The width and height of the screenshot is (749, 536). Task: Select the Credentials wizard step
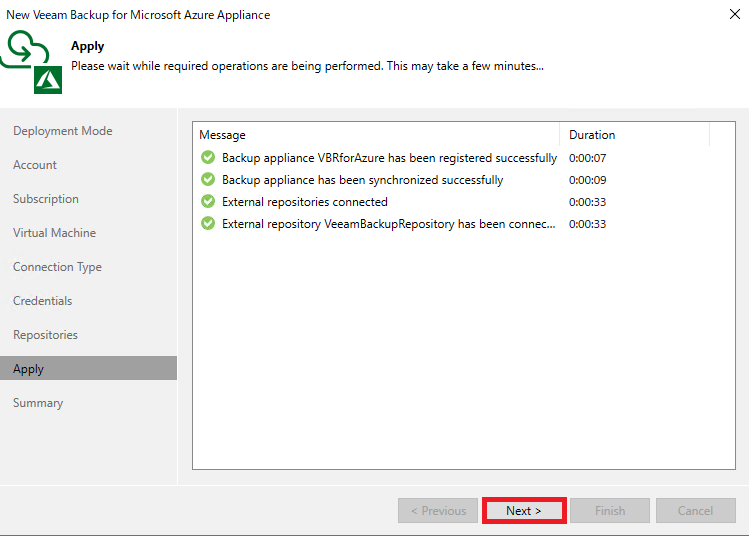point(43,301)
